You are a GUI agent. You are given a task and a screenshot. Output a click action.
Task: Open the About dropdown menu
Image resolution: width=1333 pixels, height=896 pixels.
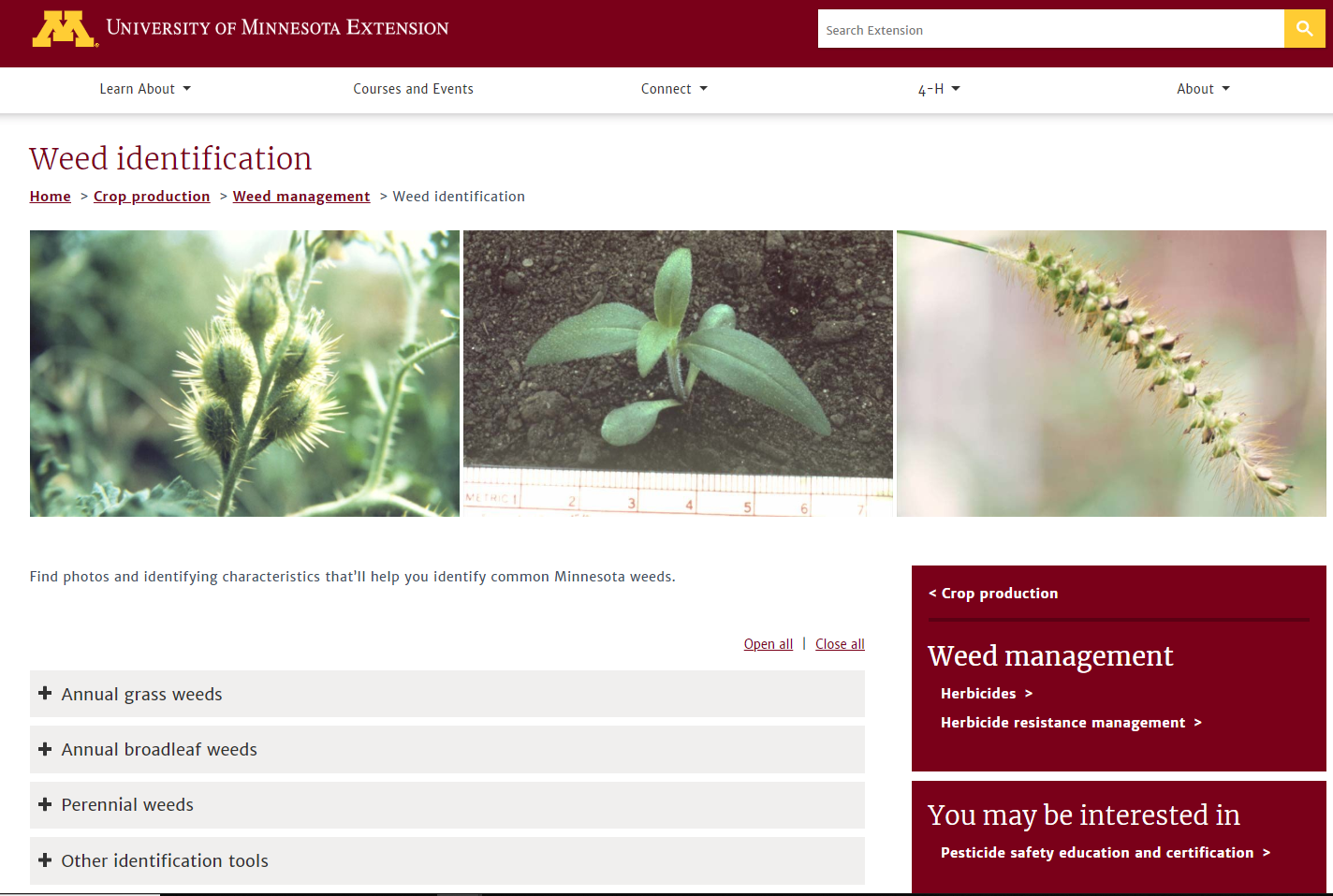coord(1203,89)
